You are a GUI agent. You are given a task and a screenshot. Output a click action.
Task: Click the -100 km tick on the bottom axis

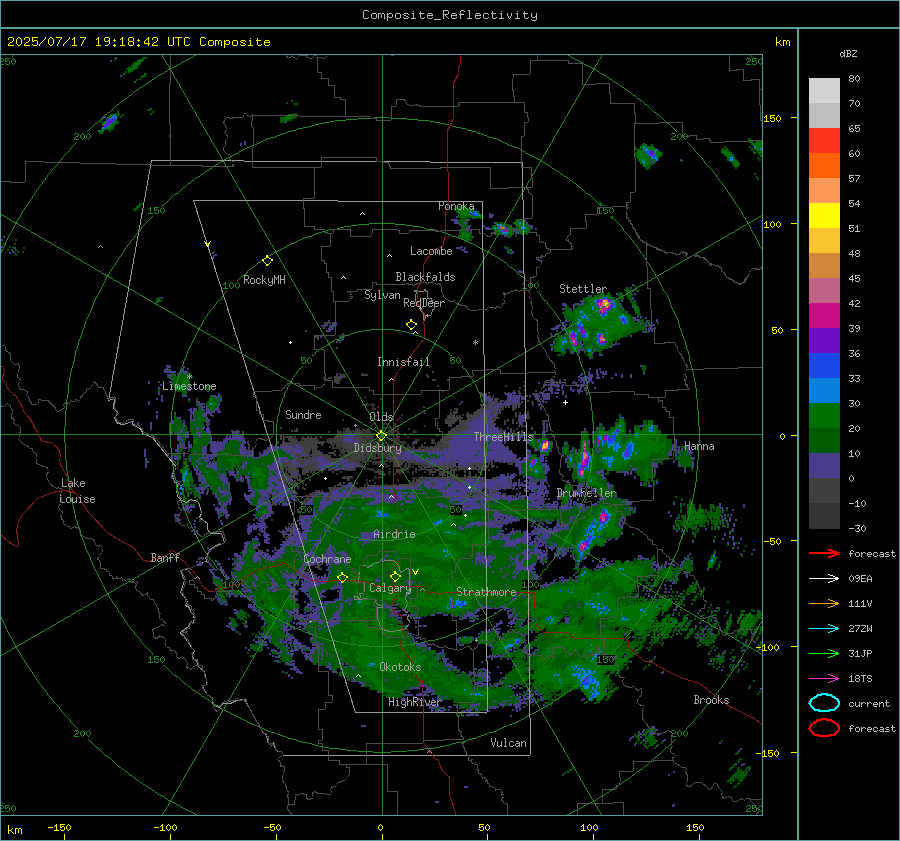(165, 827)
